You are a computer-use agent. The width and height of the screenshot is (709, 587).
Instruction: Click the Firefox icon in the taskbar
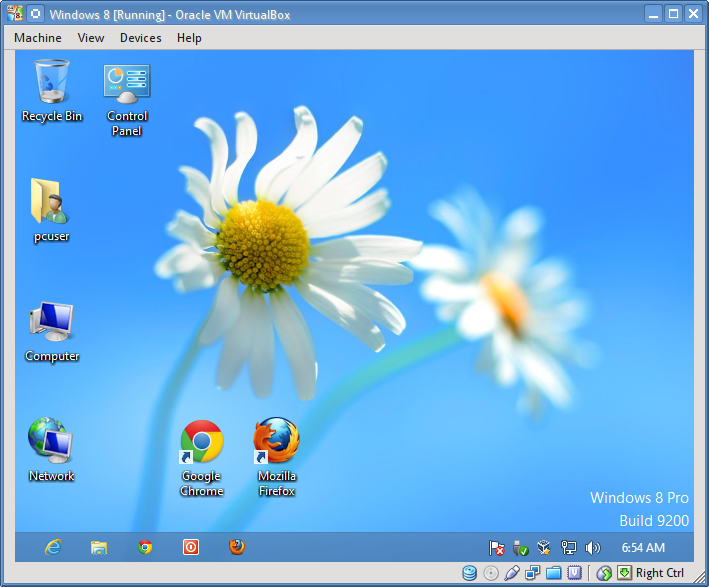coord(236,547)
